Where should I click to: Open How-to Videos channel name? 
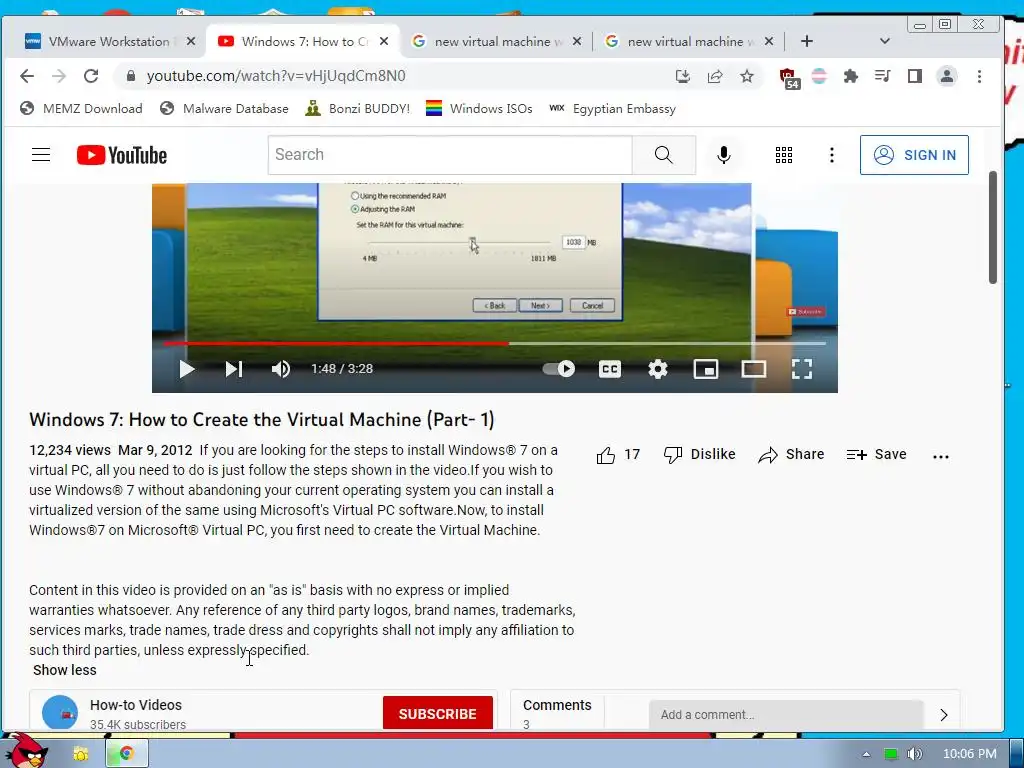[x=136, y=705]
